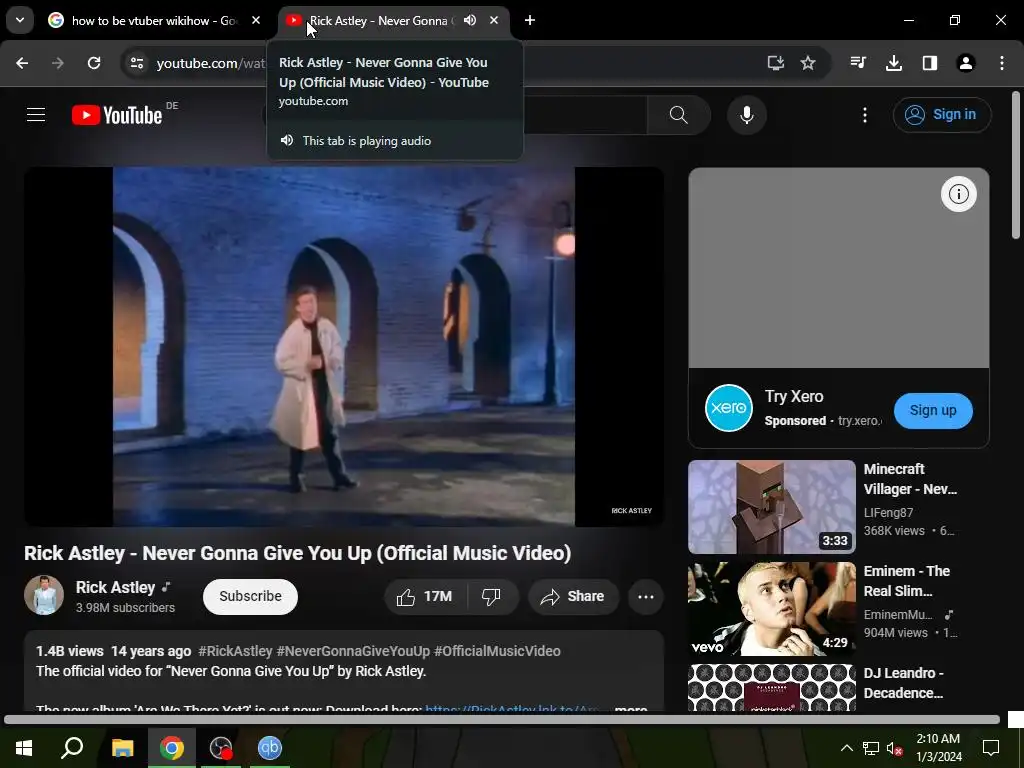Click the Rick Astley video player
This screenshot has width=1024, height=768.
[344, 346]
